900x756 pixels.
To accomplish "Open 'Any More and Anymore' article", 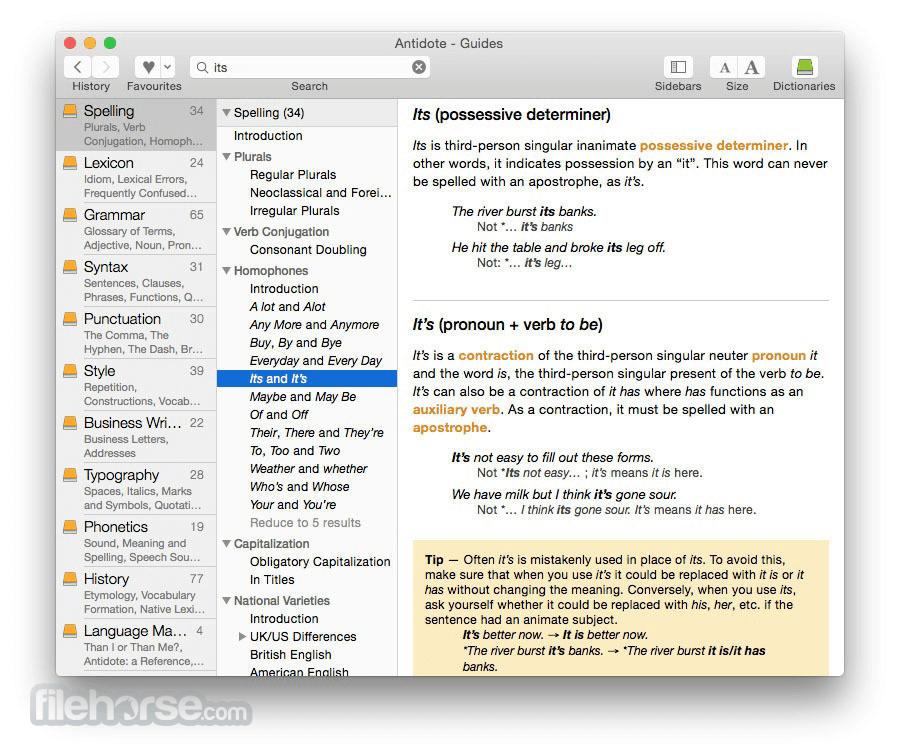I will pos(315,325).
